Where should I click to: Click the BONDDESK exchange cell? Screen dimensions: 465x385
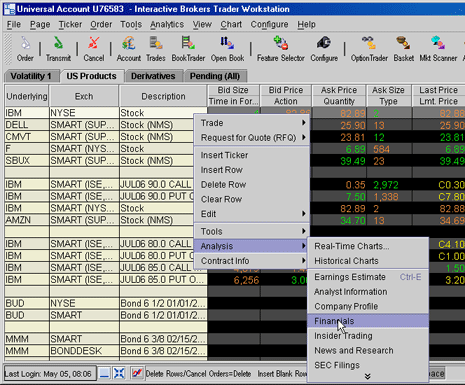click(x=84, y=351)
